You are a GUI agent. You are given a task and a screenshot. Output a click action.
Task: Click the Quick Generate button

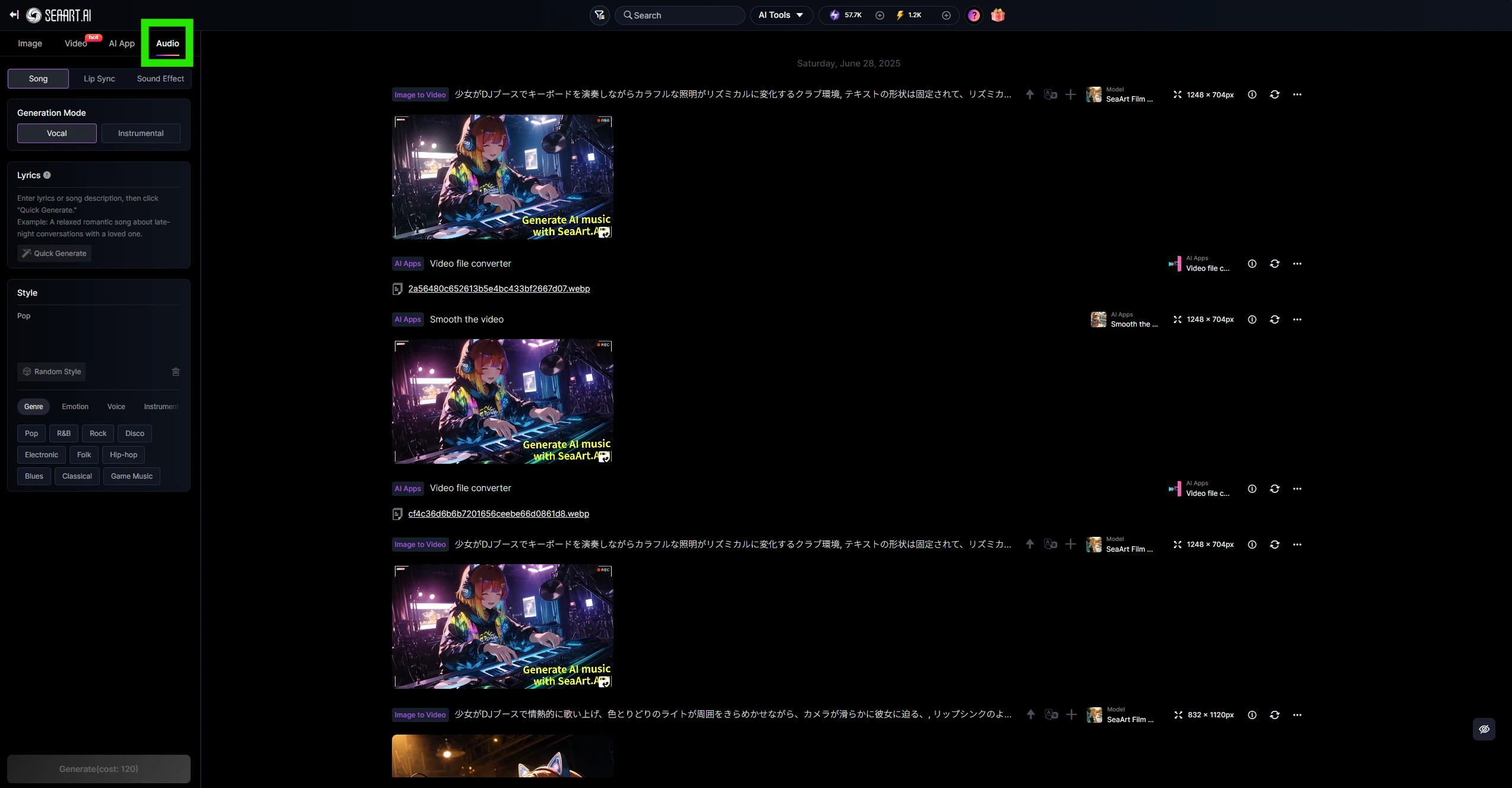click(x=54, y=254)
